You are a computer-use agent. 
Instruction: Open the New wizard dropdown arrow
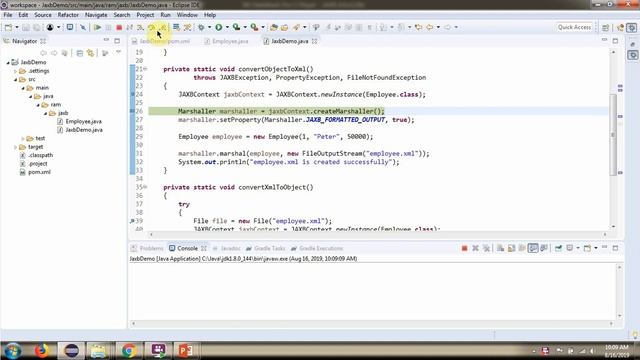pos(17,27)
